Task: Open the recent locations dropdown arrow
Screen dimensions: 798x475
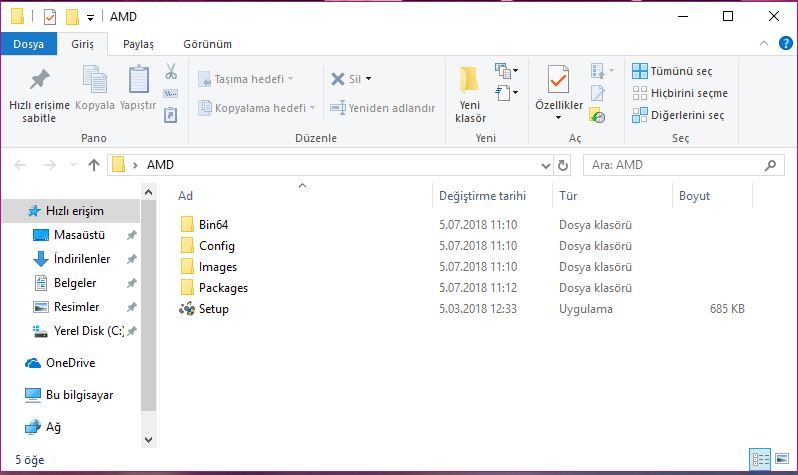Action: pos(73,165)
